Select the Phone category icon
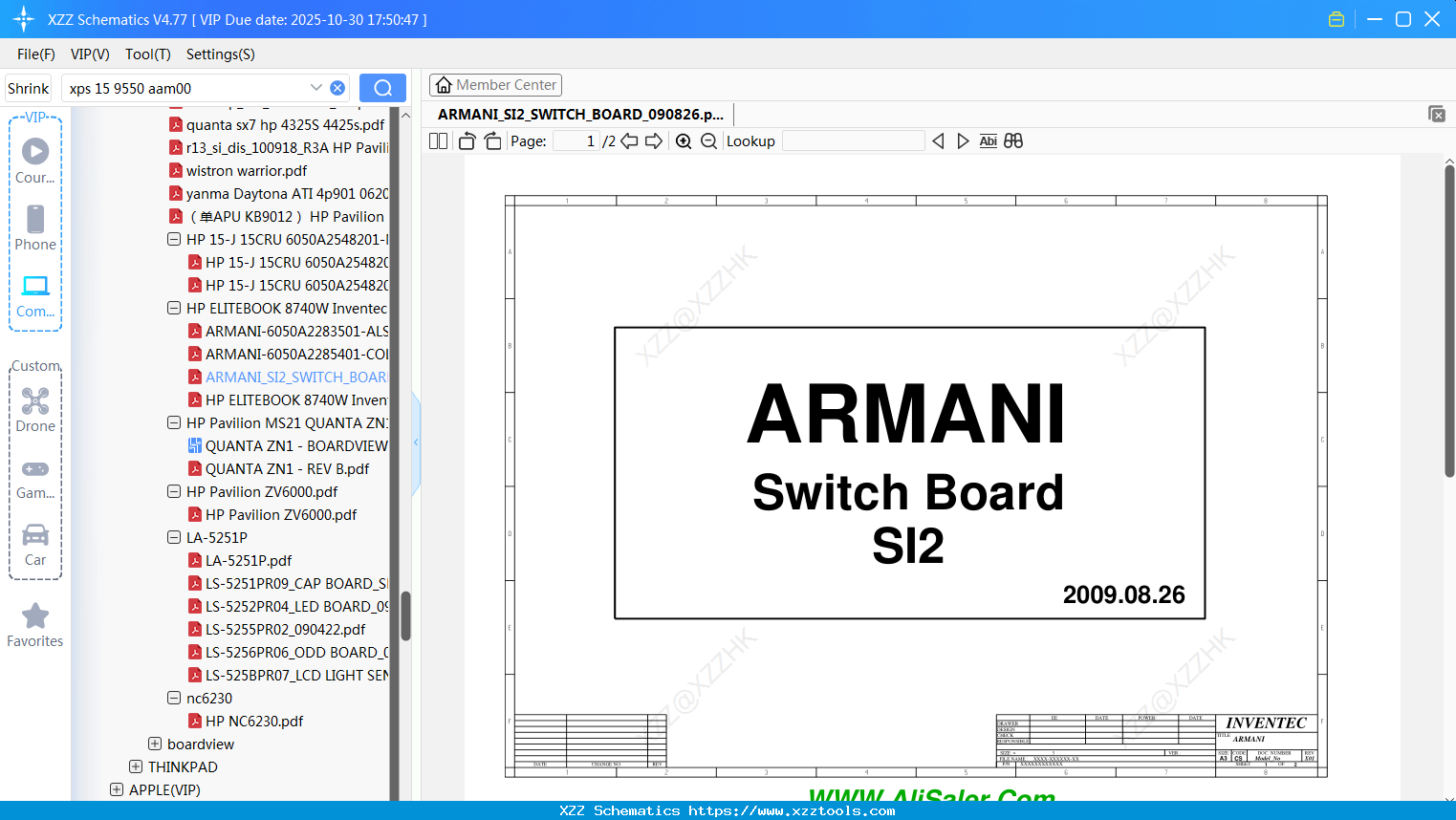Screen dimensions: 1456x820 click(x=35, y=227)
